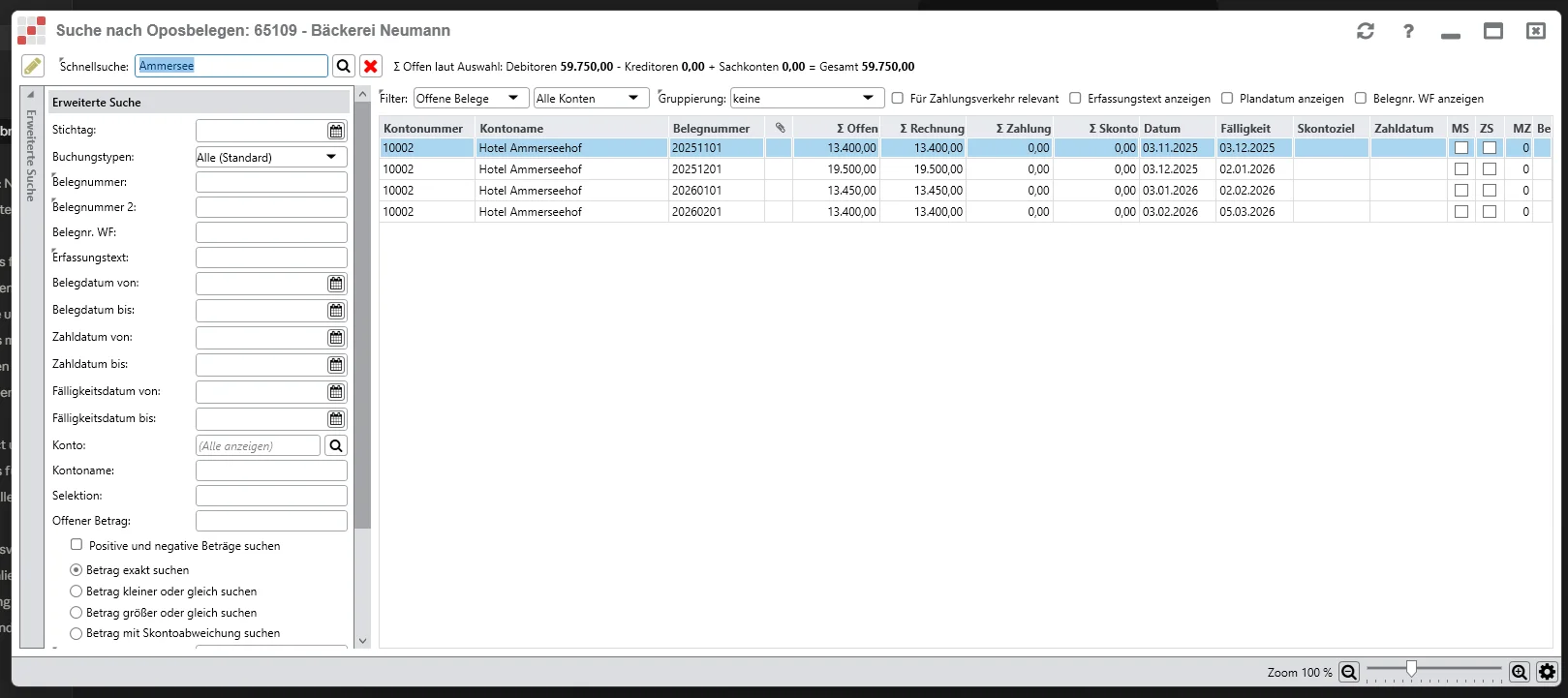The height and width of the screenshot is (698, 1568).
Task: Open calendar picker for Fälligkeitsdatum von
Action: coord(335,392)
